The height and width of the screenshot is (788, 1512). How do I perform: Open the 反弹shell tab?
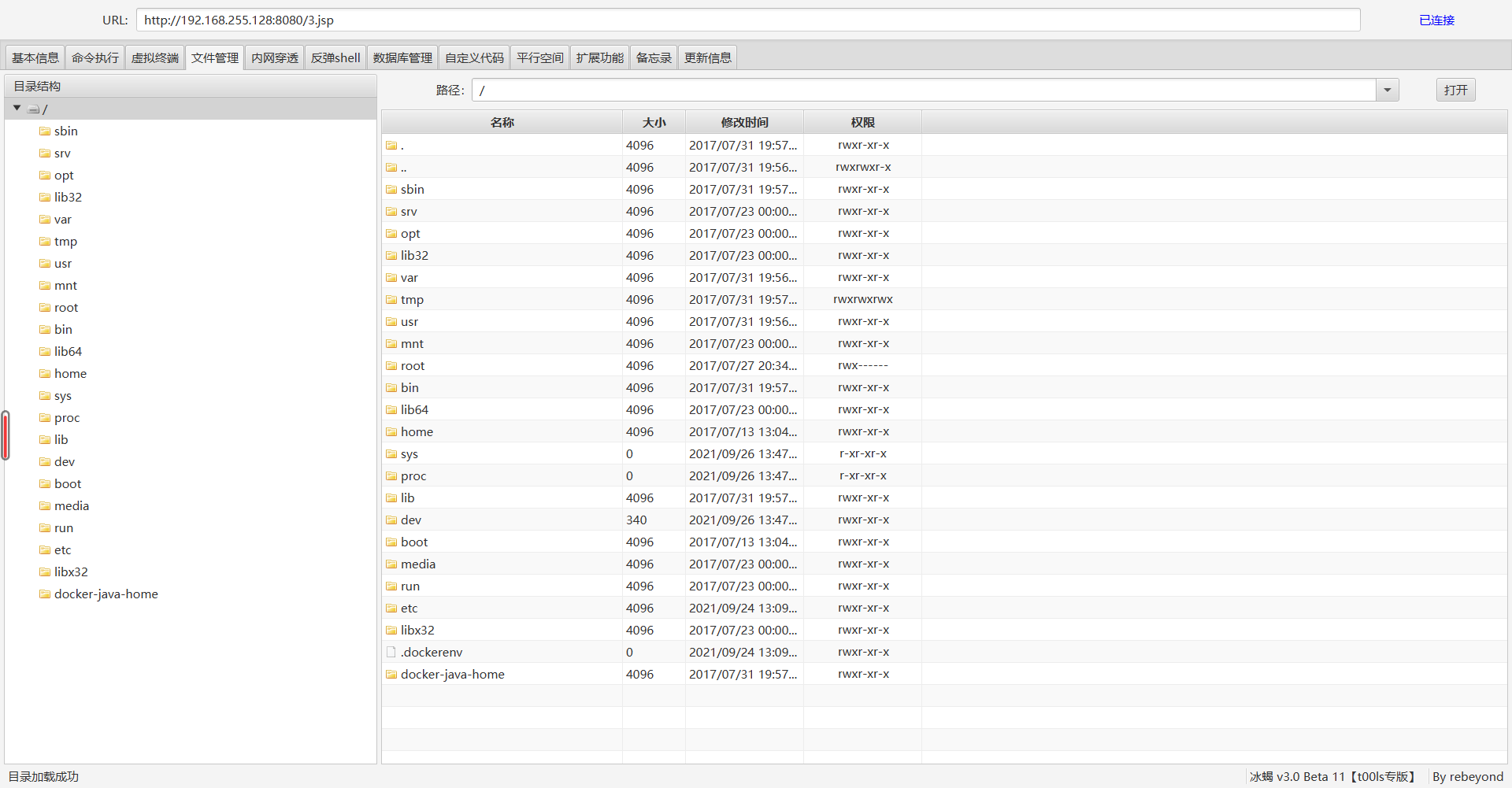coord(336,57)
